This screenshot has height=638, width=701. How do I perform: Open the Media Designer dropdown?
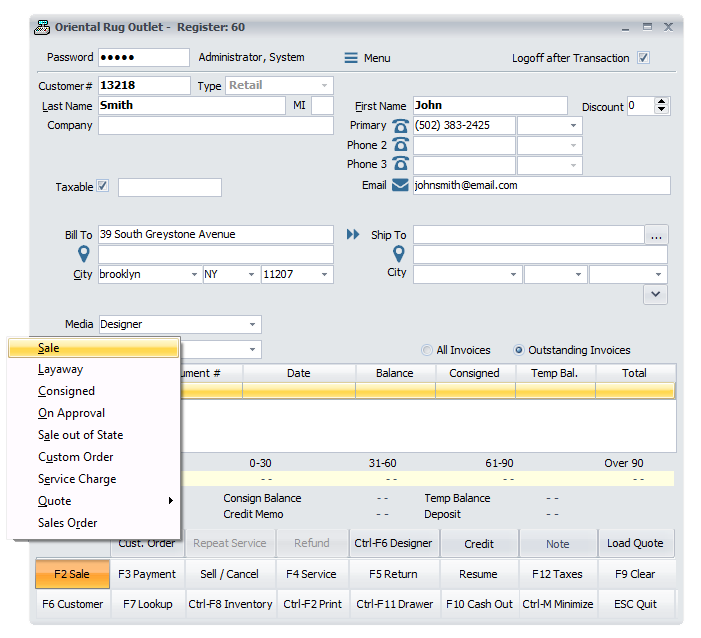tap(252, 324)
